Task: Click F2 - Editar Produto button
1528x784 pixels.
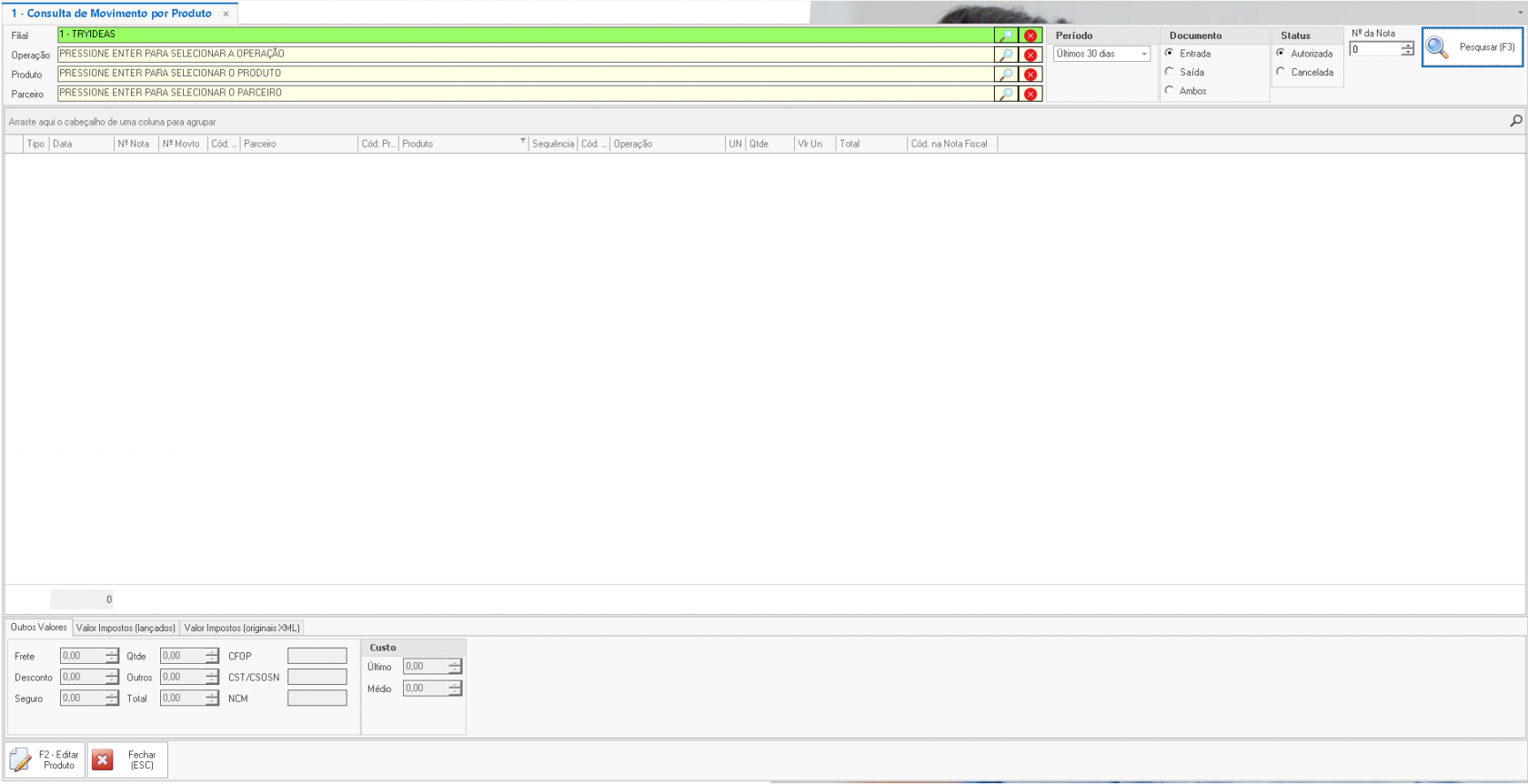Action: tap(45, 760)
